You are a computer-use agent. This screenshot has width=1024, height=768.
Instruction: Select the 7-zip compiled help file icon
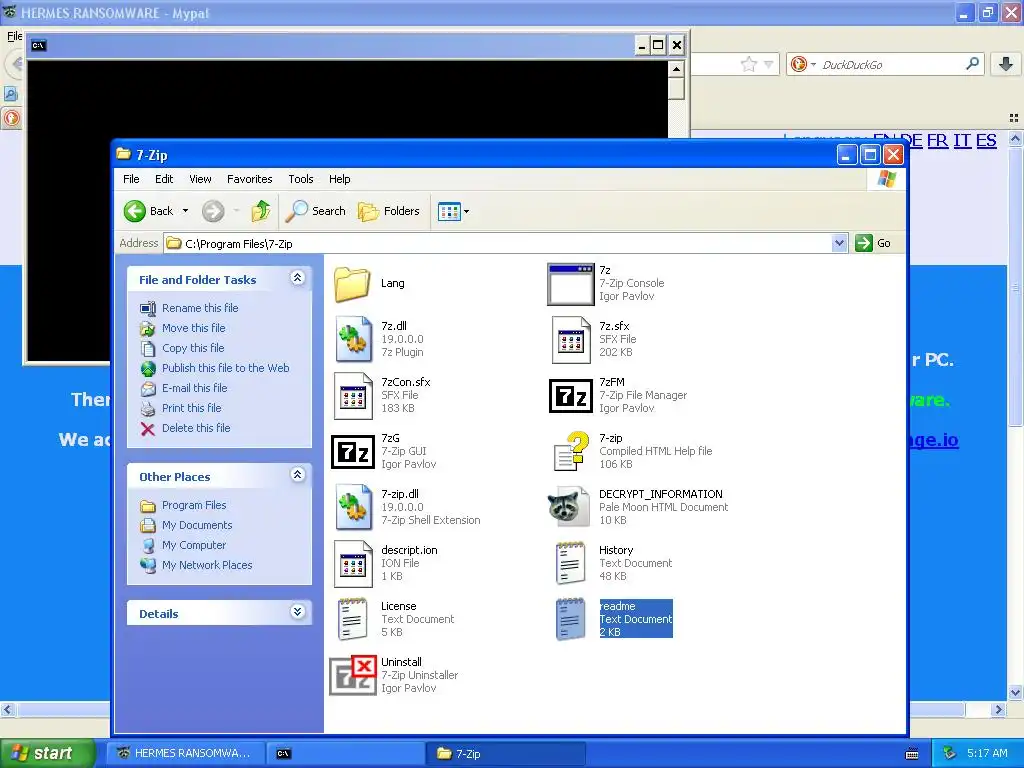click(x=571, y=451)
